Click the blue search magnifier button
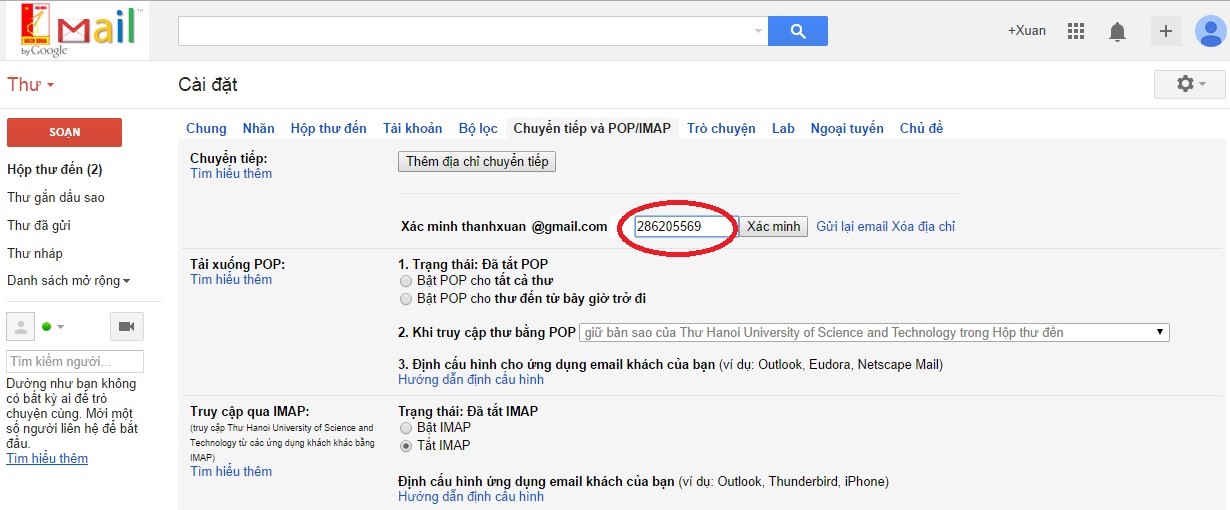Image resolution: width=1230 pixels, height=510 pixels. (797, 31)
